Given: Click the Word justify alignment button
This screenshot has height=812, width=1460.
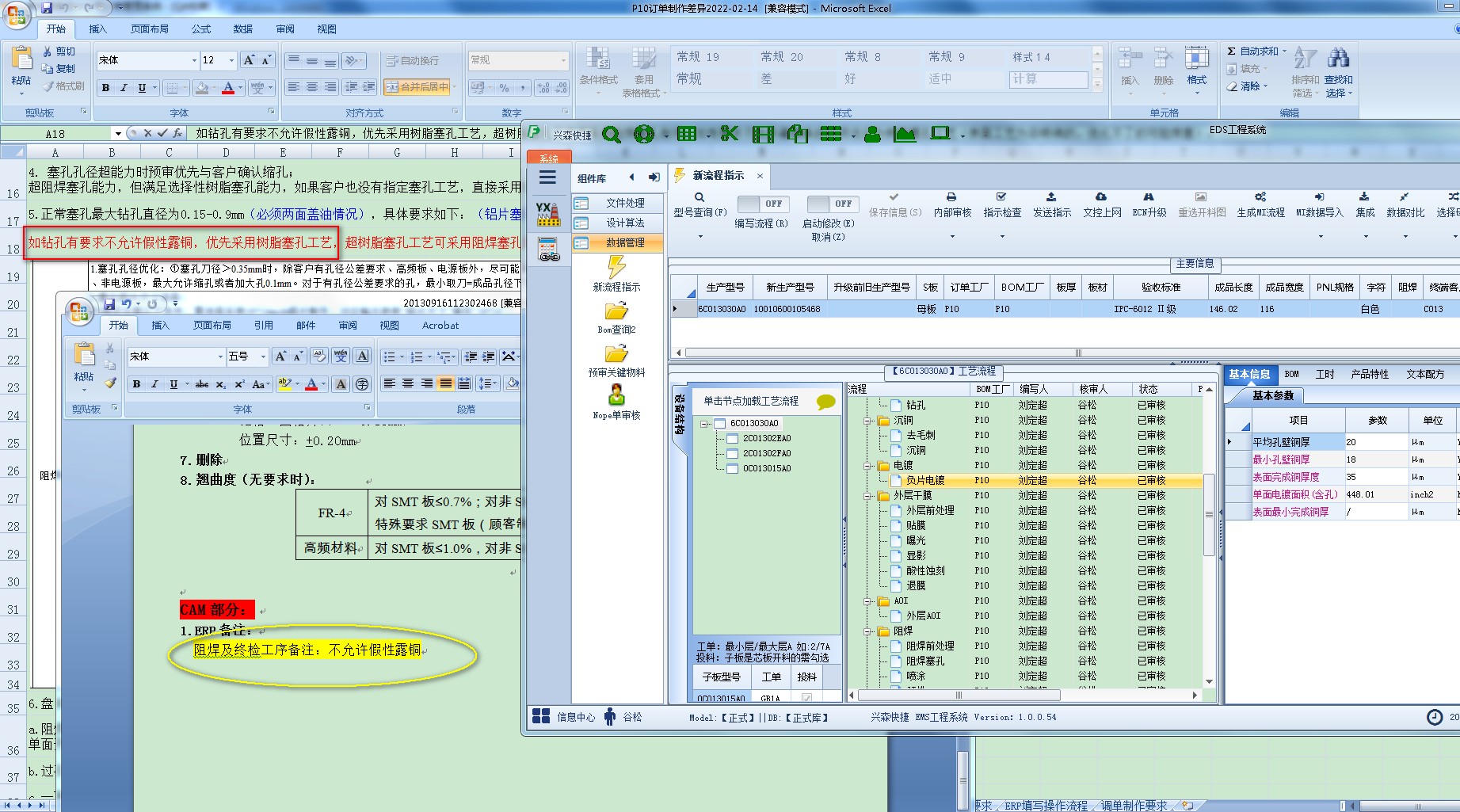Looking at the screenshot, I should [446, 383].
